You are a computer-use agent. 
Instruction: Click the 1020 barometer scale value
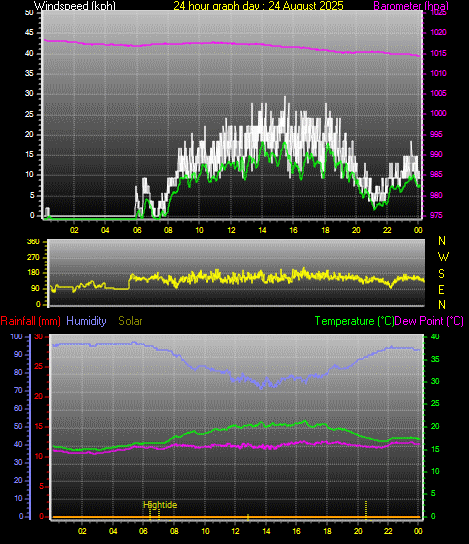click(x=438, y=33)
